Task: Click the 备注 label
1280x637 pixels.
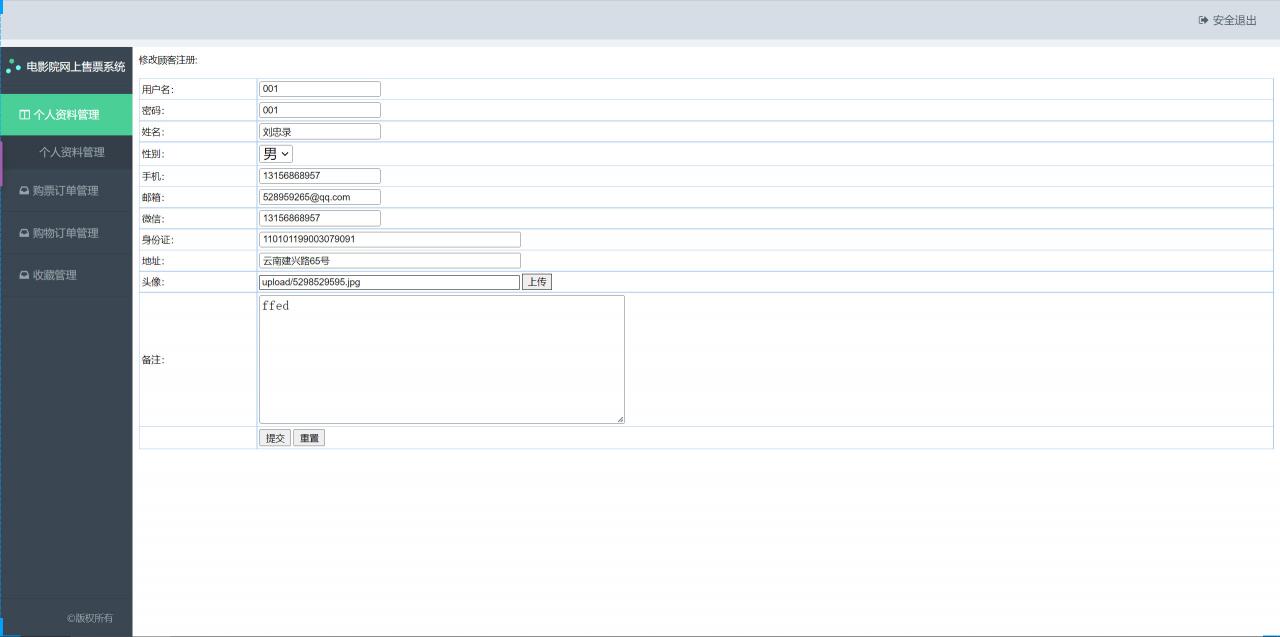Action: pyautogui.click(x=153, y=360)
